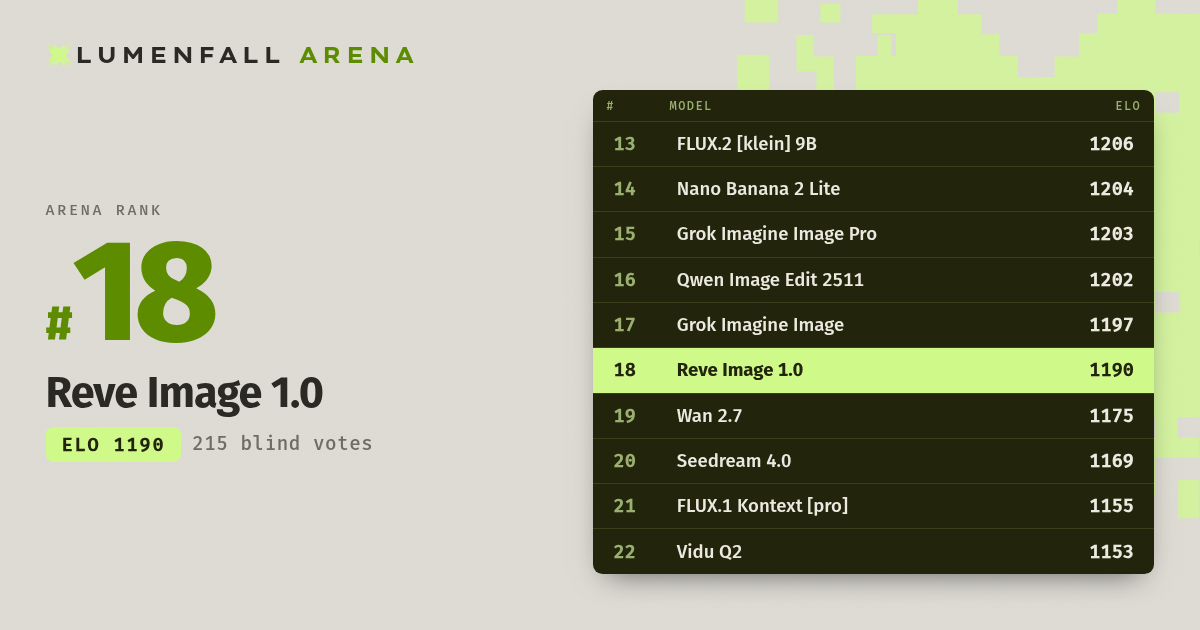Click the Lumenfall logo icon
The height and width of the screenshot is (630, 1200).
[x=58, y=55]
